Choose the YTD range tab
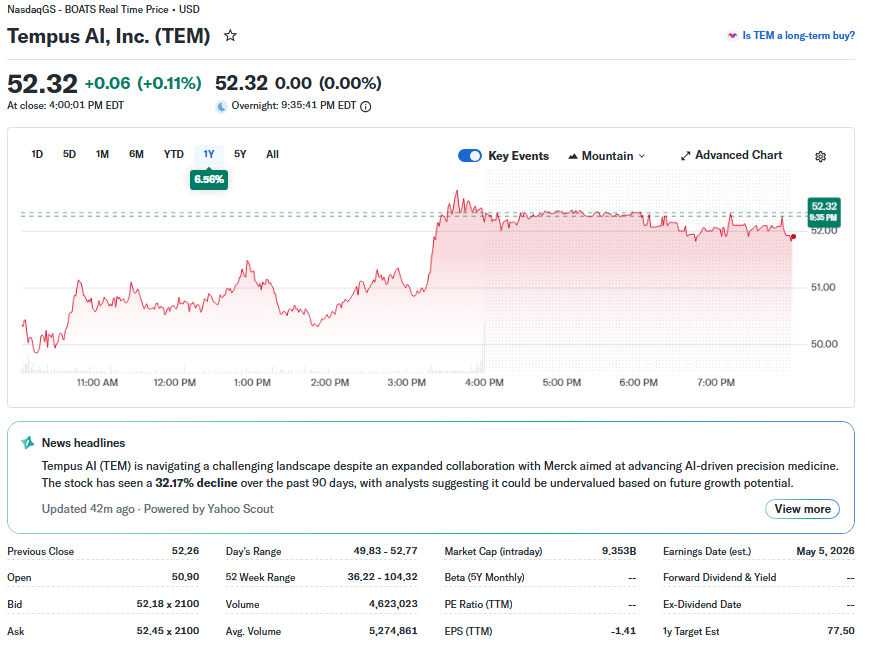Screen dimensions: 874x646 [x=173, y=154]
